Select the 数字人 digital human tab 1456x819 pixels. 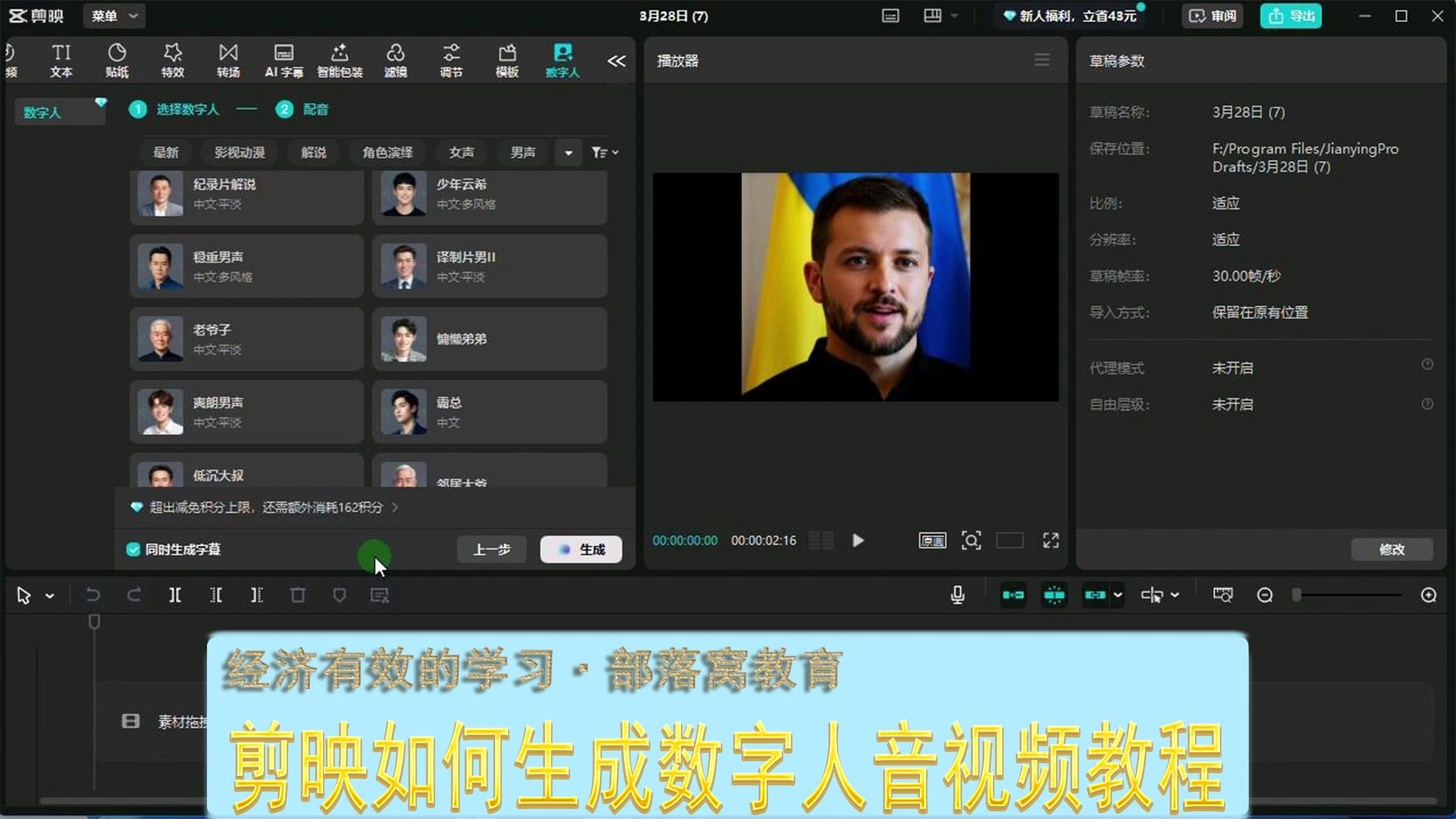point(563,61)
